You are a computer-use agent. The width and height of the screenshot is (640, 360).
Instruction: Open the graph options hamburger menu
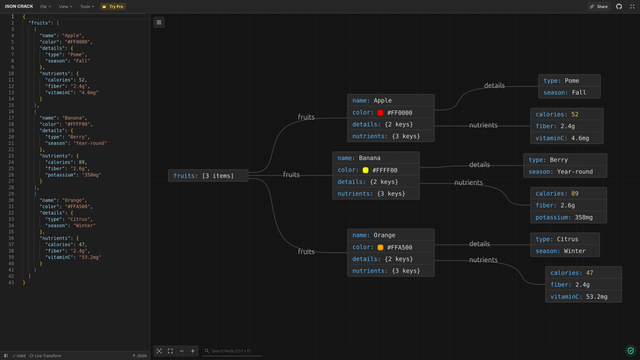coord(159,22)
